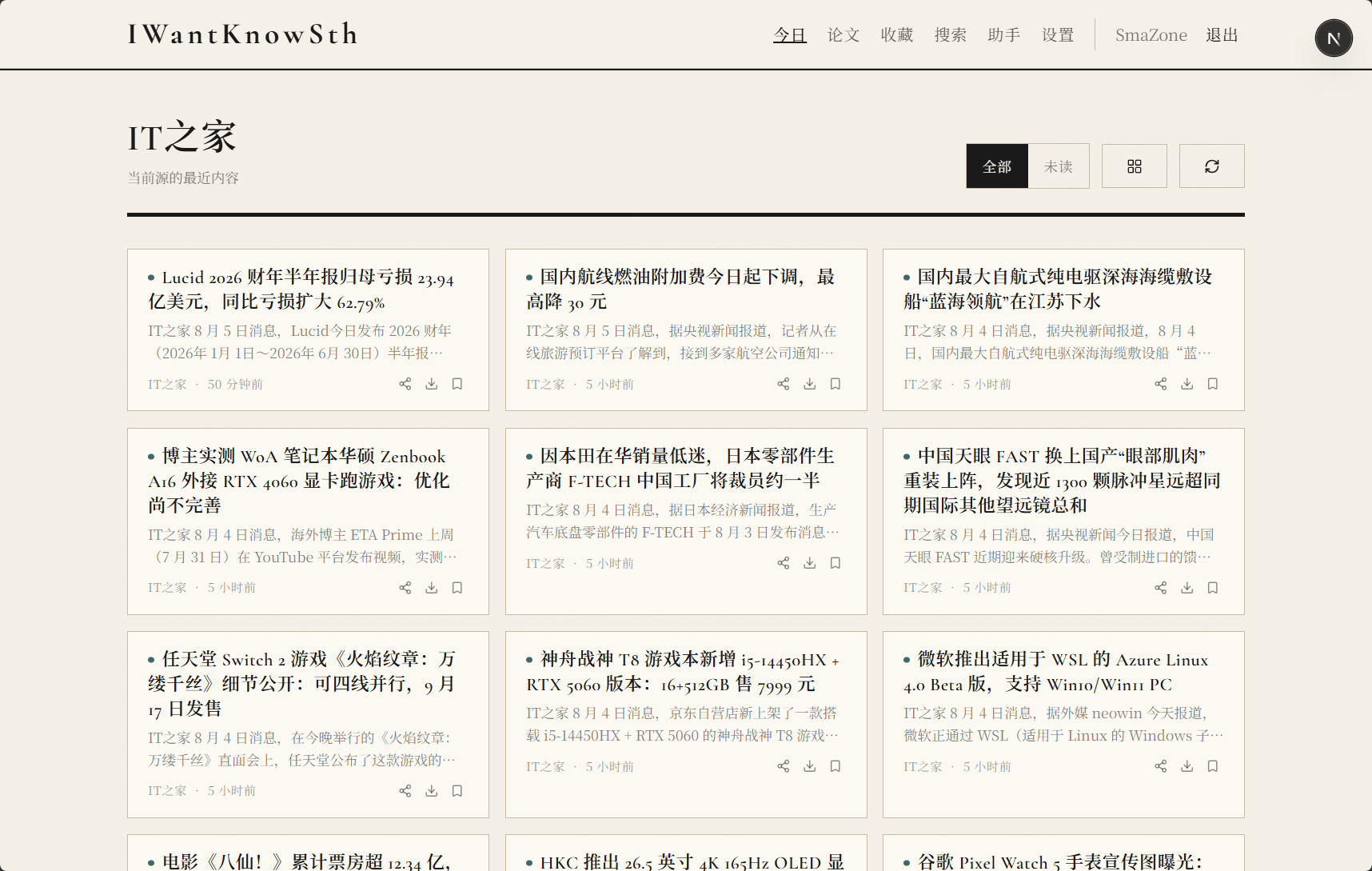Open the 国内航线燃油附加费 headline

click(680, 290)
